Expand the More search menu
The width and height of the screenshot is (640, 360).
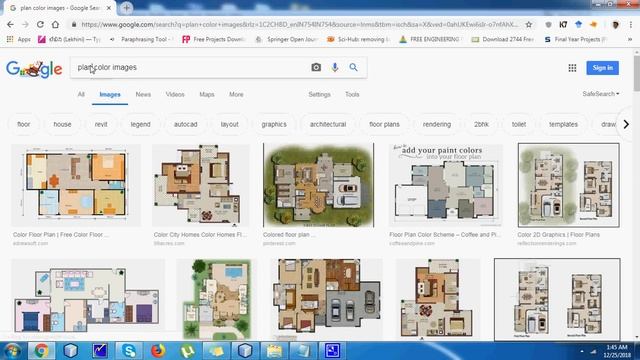tap(236, 94)
